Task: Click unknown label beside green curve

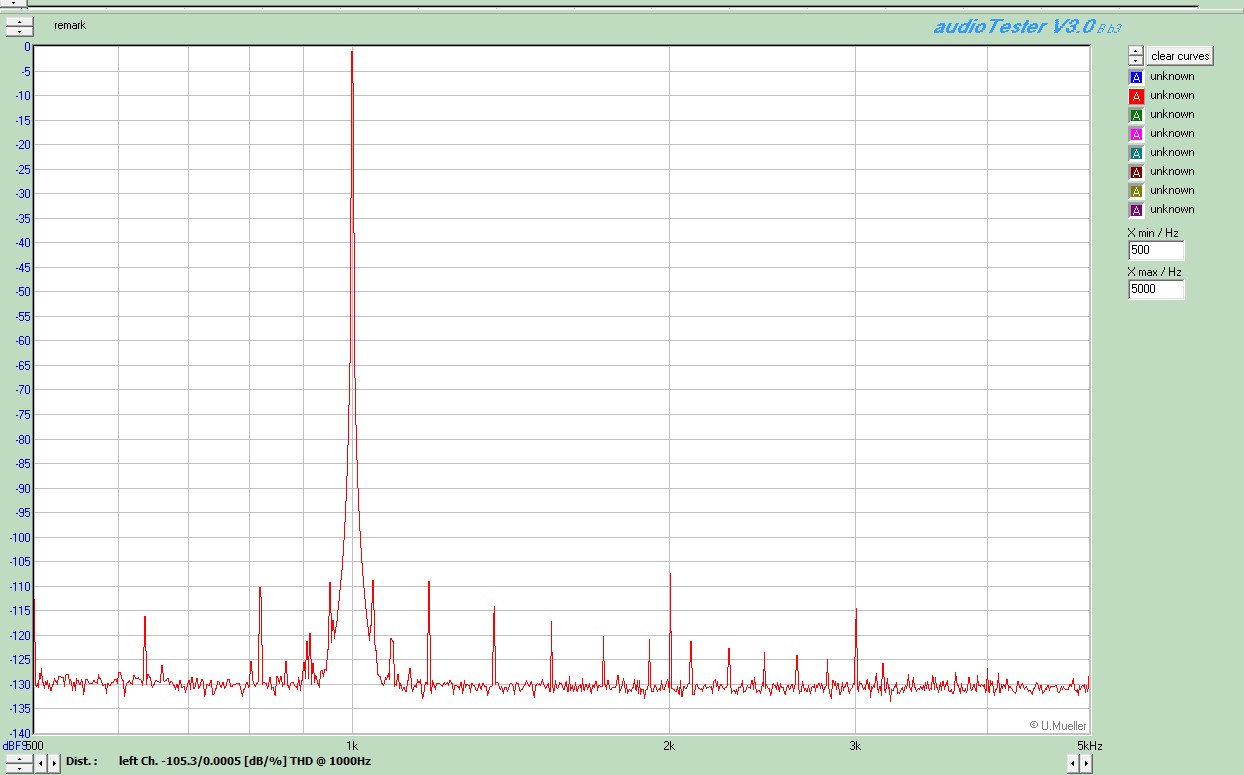Action: pyautogui.click(x=1172, y=115)
